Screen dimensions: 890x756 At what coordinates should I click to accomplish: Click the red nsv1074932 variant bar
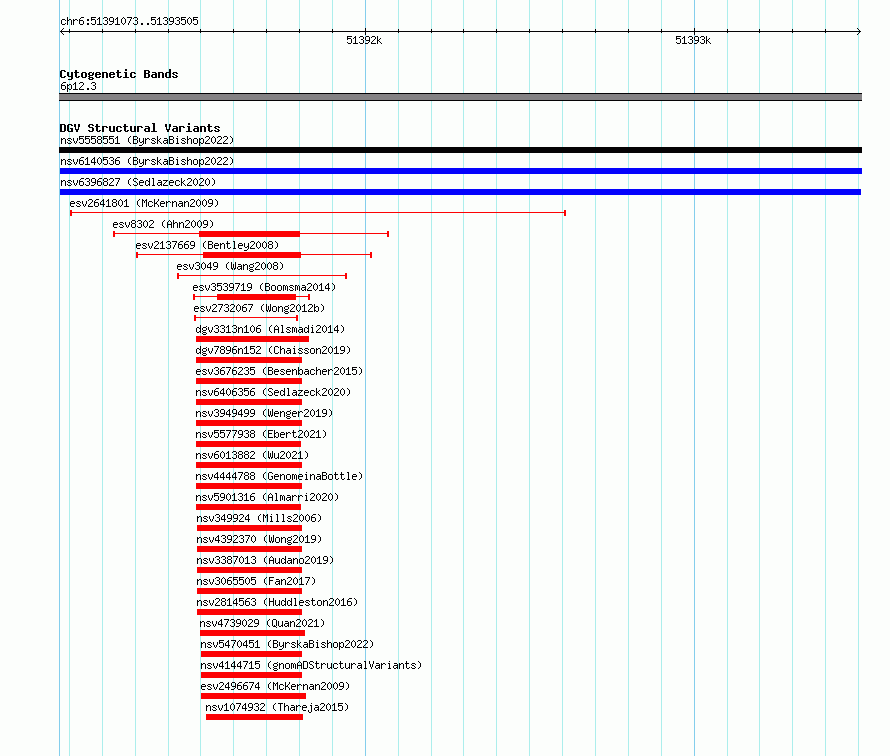[x=254, y=717]
